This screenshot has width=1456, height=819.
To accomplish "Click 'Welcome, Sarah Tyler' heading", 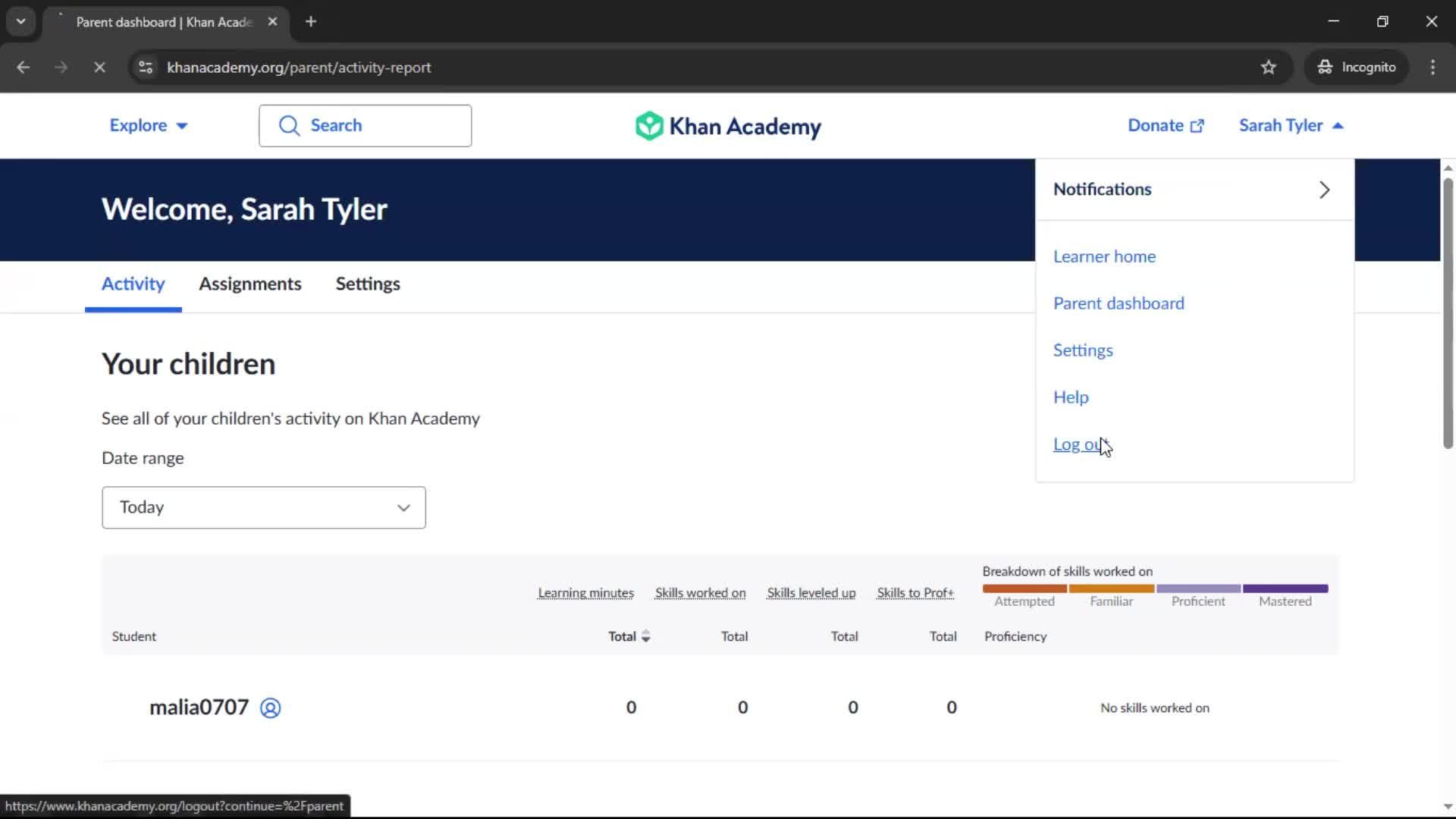I will 244,210.
